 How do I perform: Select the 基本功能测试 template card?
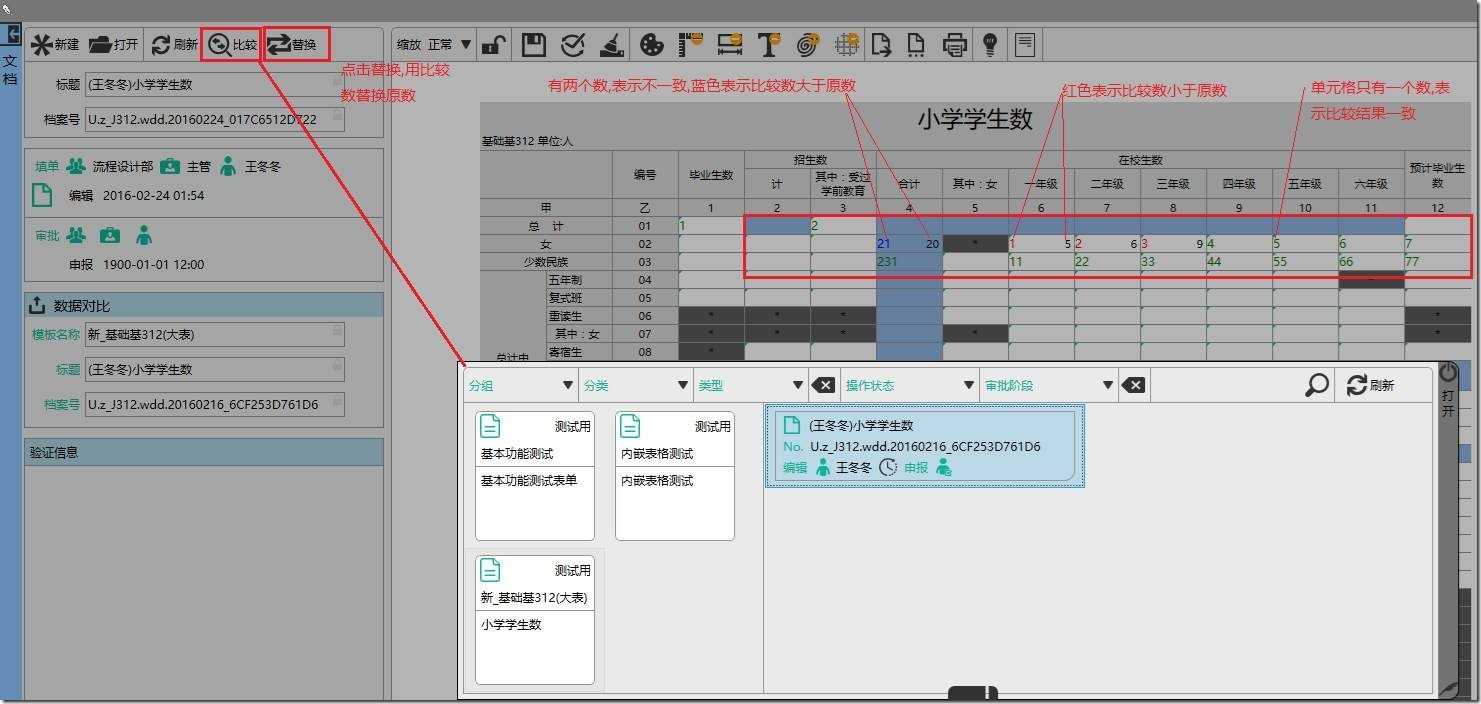[535, 476]
